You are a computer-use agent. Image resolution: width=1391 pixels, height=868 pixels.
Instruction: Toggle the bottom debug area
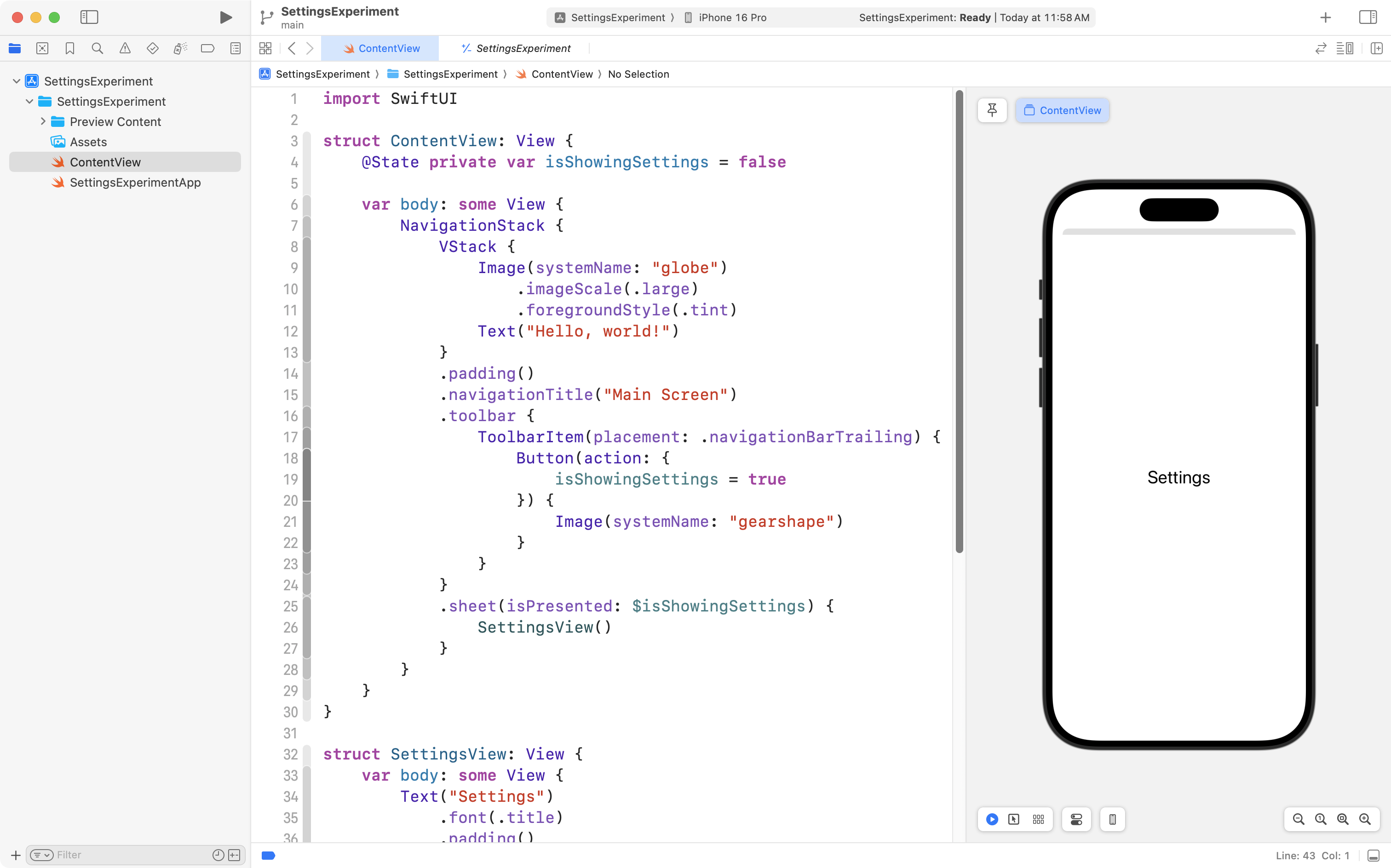pyautogui.click(x=1373, y=856)
